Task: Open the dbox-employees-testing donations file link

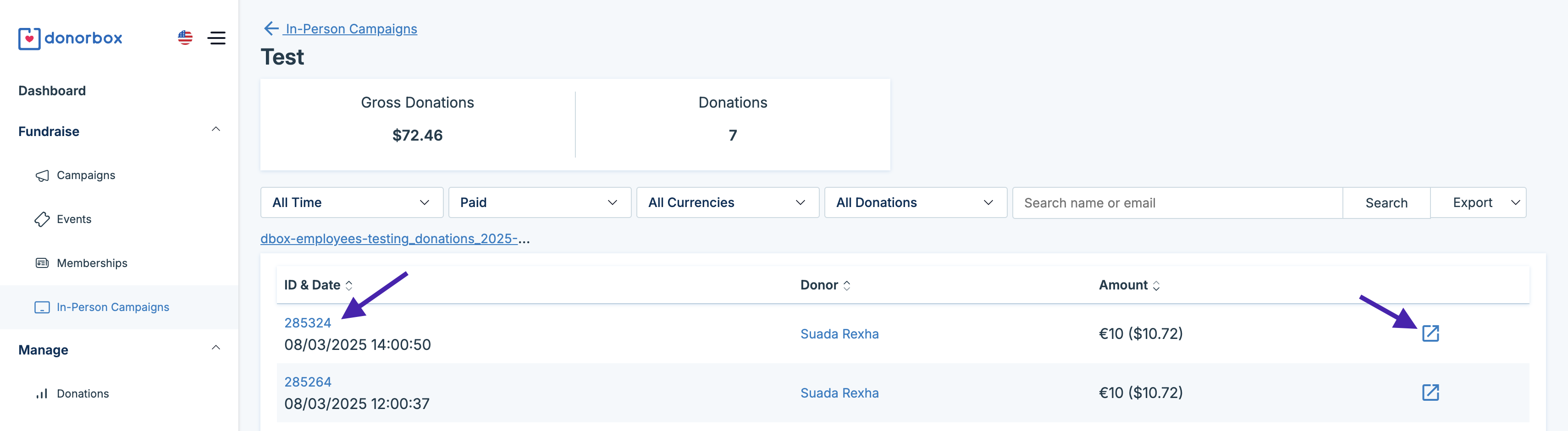Action: coord(394,239)
